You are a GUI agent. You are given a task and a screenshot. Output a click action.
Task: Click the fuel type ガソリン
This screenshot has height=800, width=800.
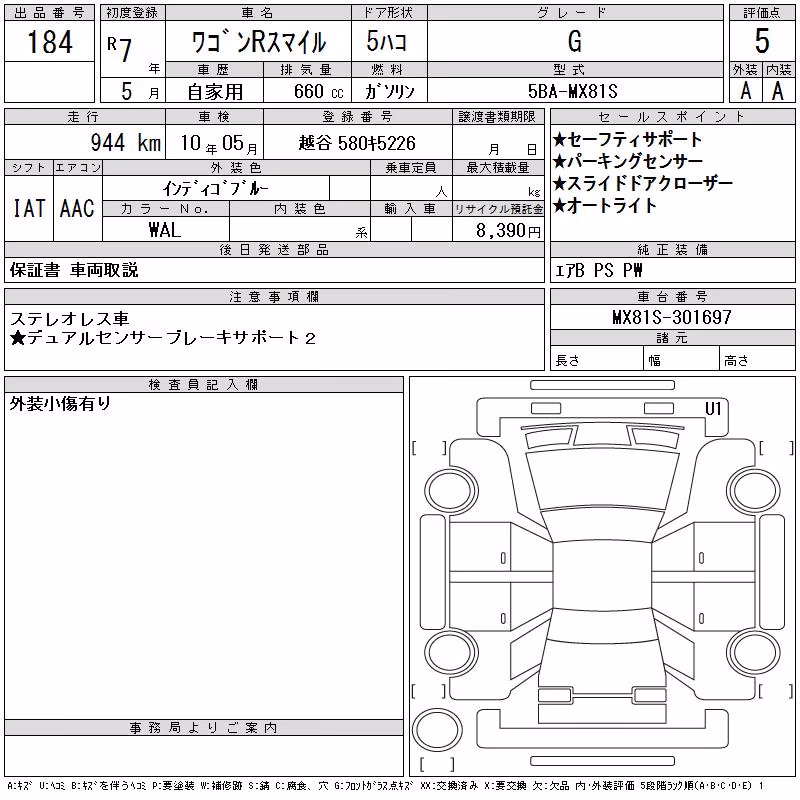click(x=389, y=91)
